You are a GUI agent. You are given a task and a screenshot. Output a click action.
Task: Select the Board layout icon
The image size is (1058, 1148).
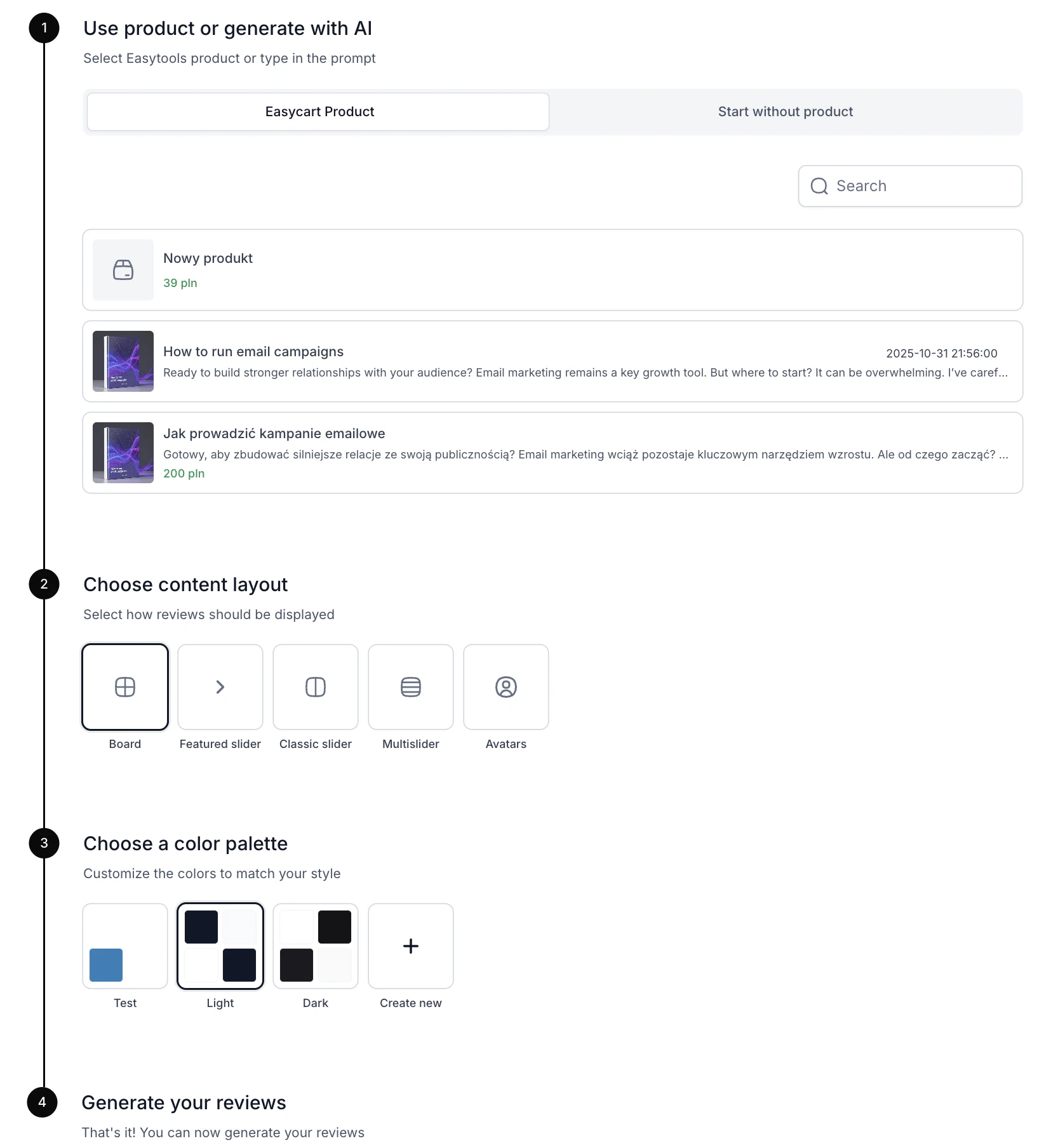(125, 687)
